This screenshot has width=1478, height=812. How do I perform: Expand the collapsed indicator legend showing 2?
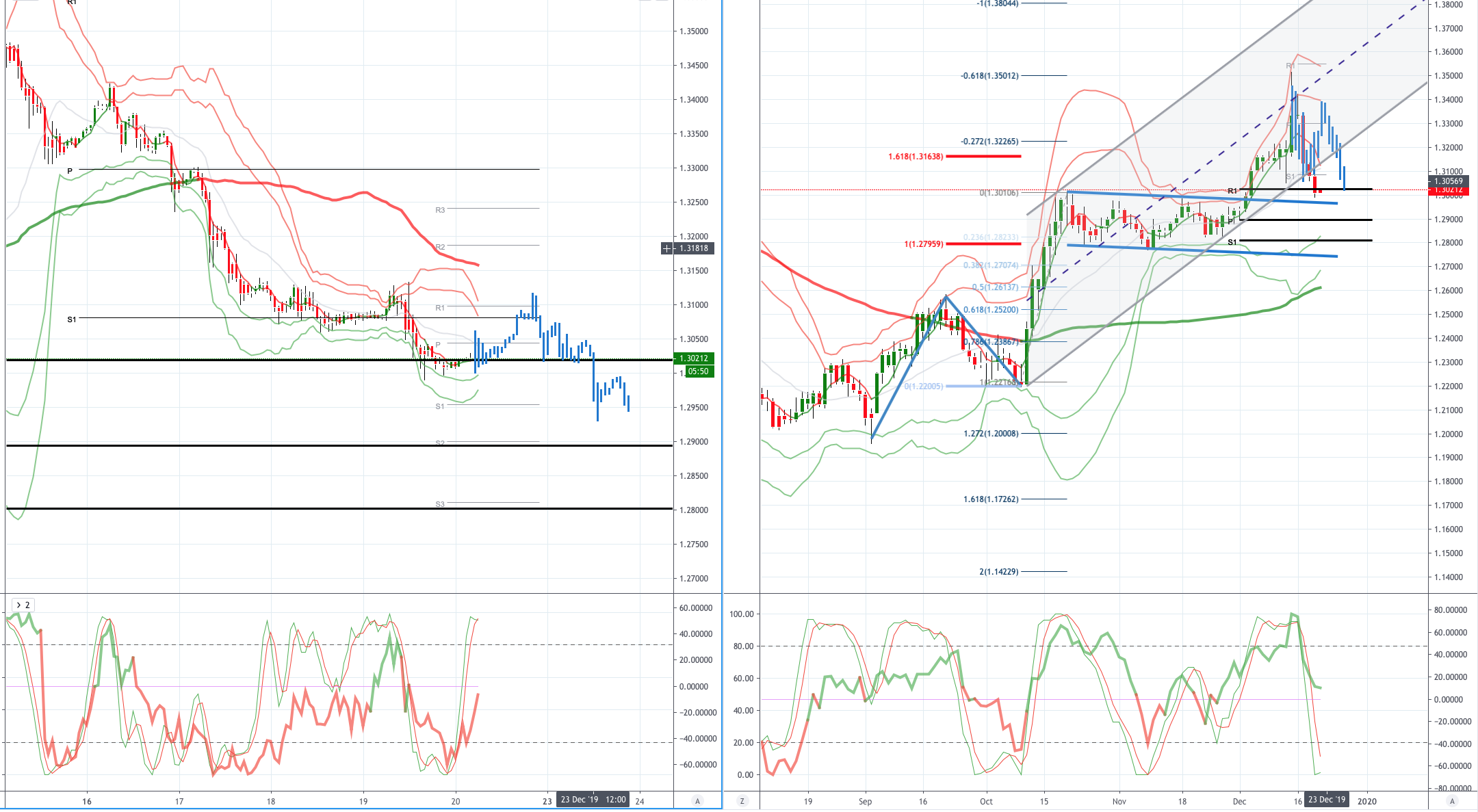pos(23,605)
